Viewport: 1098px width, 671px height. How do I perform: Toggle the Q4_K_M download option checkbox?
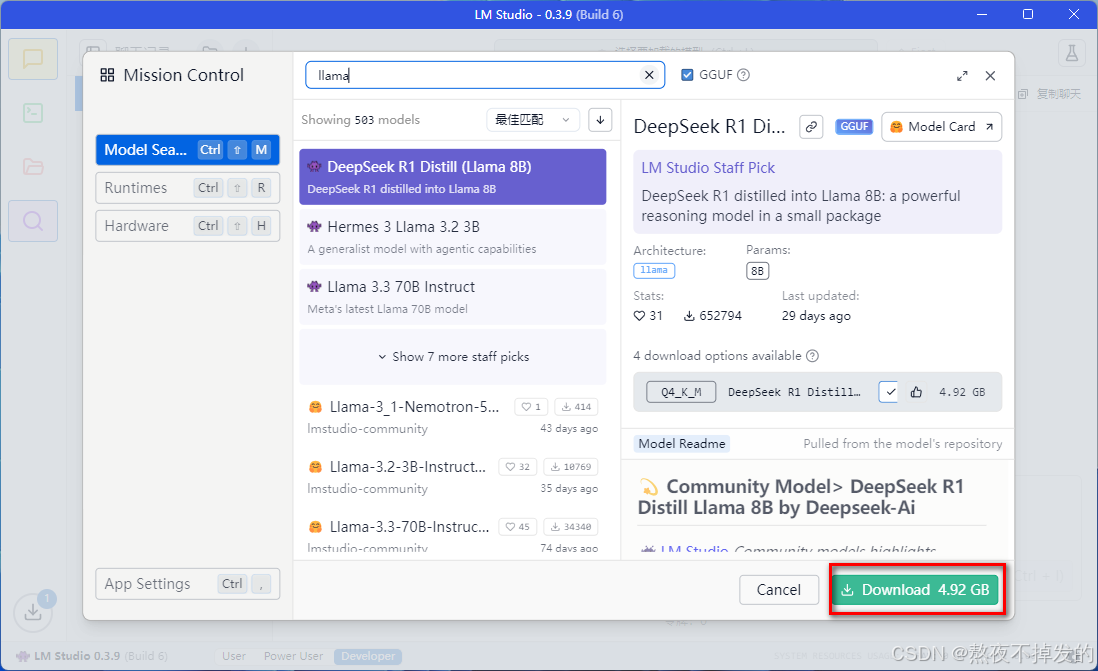click(889, 392)
